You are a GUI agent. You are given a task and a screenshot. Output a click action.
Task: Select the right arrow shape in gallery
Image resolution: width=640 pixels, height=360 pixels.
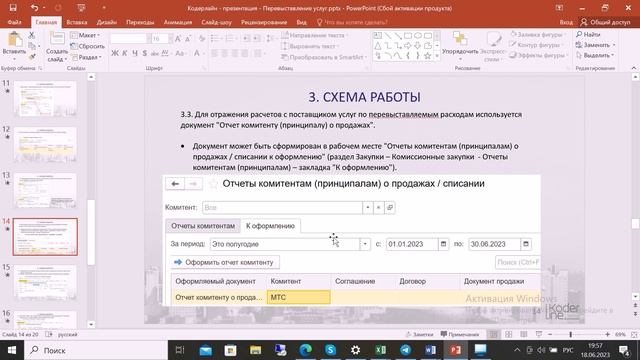coord(407,46)
